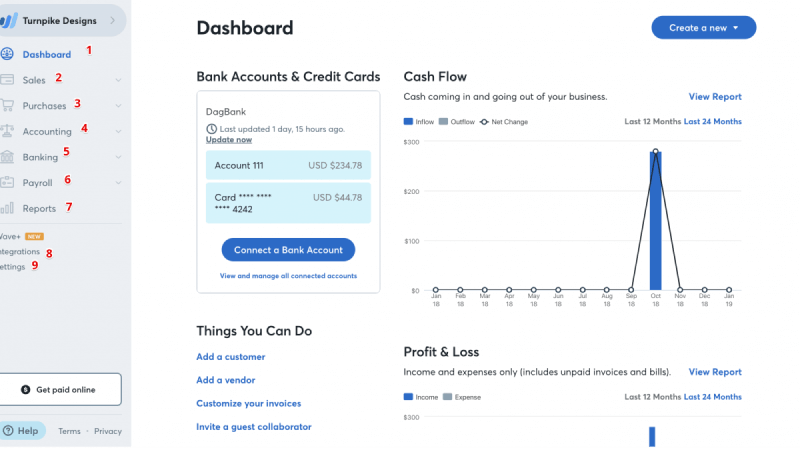This screenshot has height=450, width=800.
Task: Click the Payroll badge icon
Action: 7,182
